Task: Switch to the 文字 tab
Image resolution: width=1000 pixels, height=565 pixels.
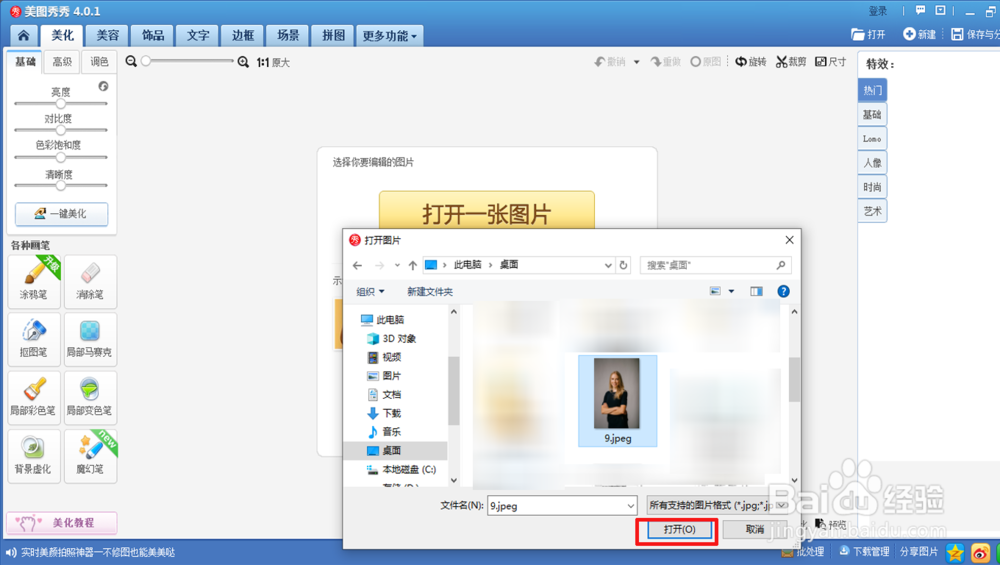Action: [x=198, y=36]
